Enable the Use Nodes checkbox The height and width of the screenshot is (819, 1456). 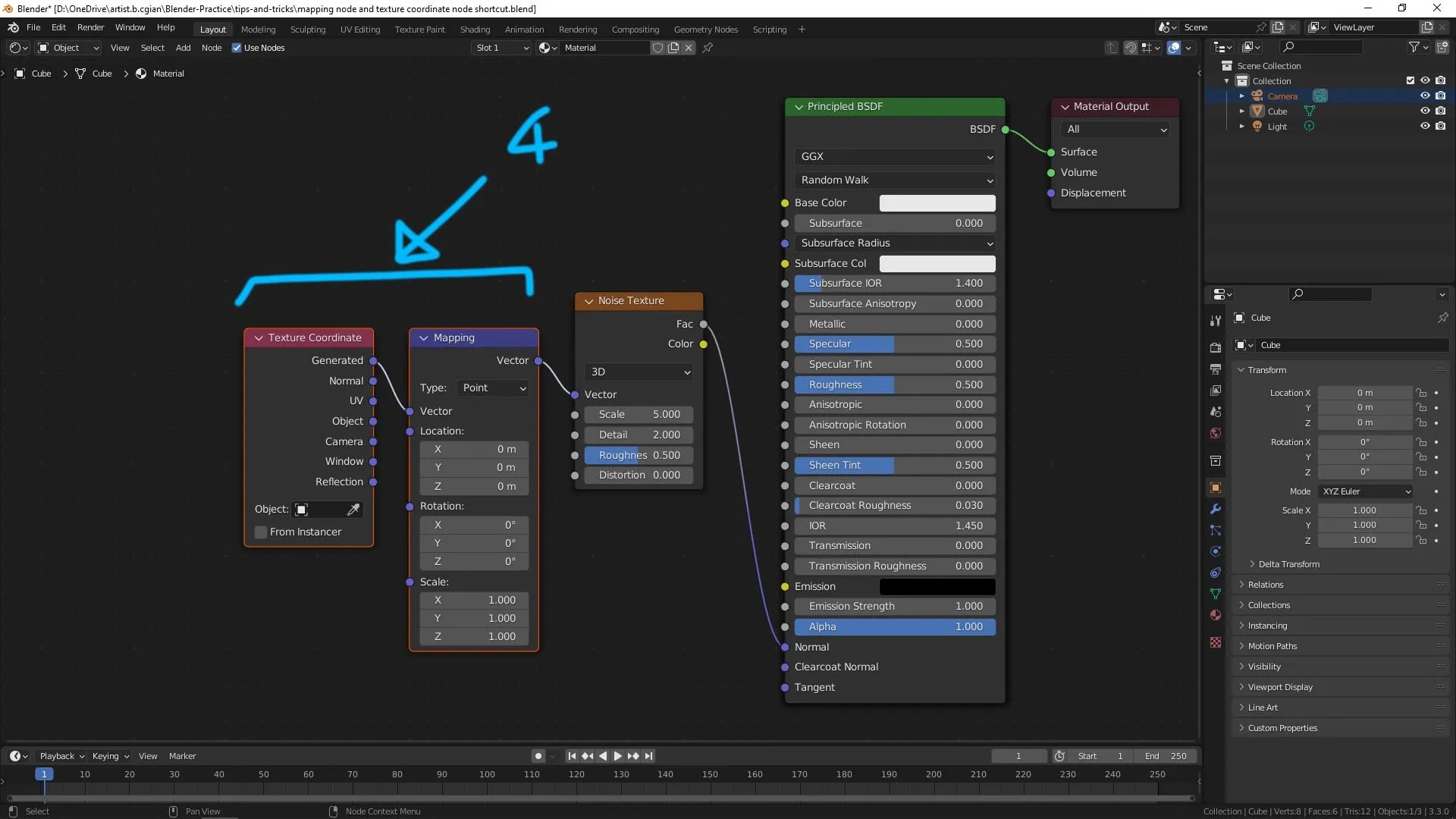(237, 48)
